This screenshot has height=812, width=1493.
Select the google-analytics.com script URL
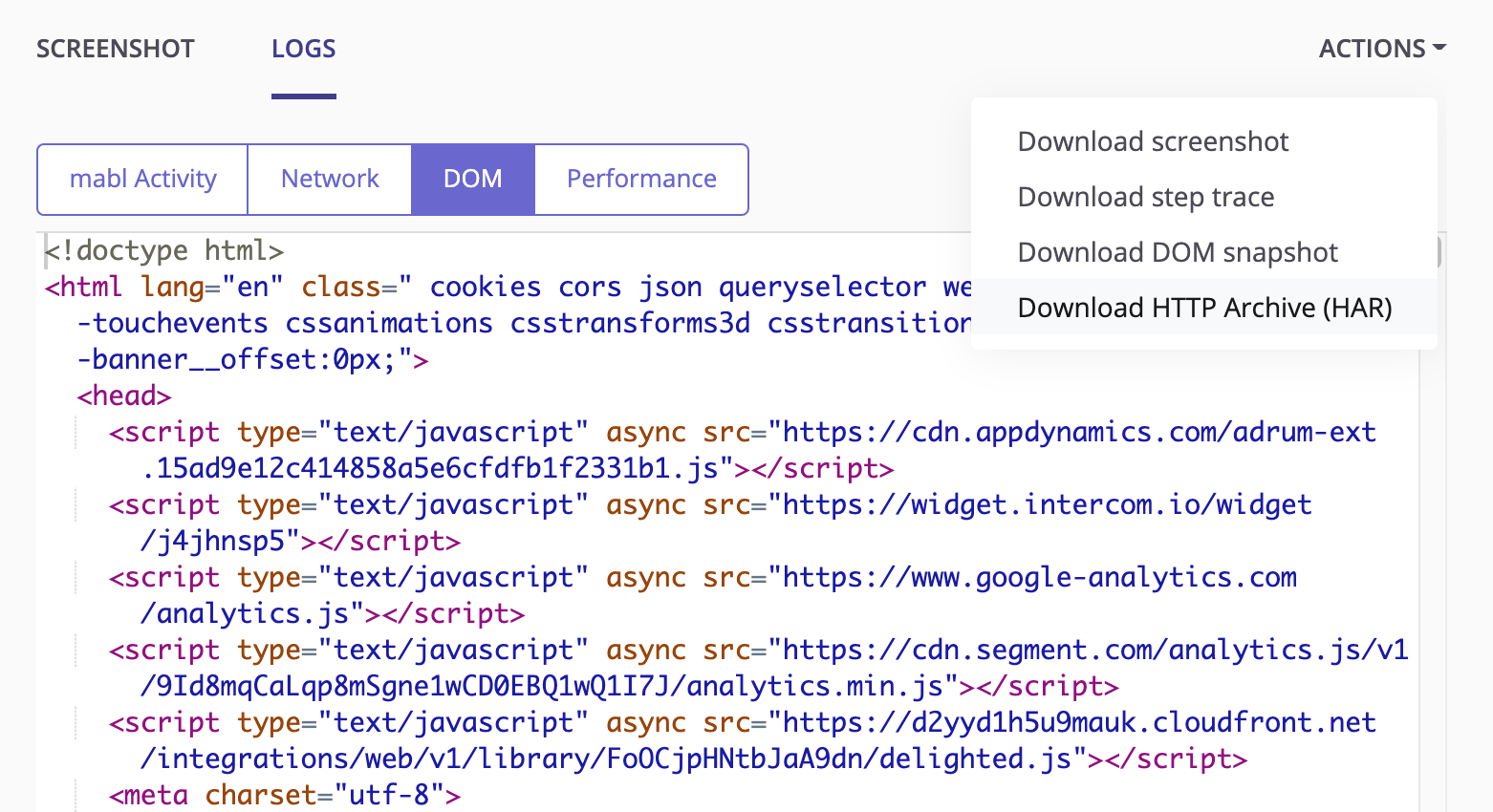coord(1051,577)
